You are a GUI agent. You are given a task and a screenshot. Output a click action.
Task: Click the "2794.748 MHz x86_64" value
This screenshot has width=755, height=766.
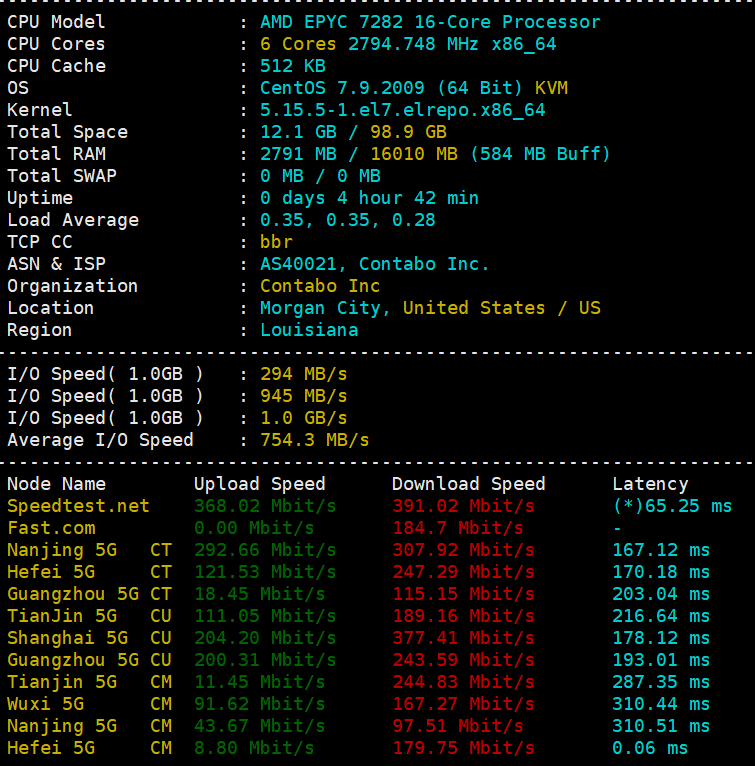452,44
